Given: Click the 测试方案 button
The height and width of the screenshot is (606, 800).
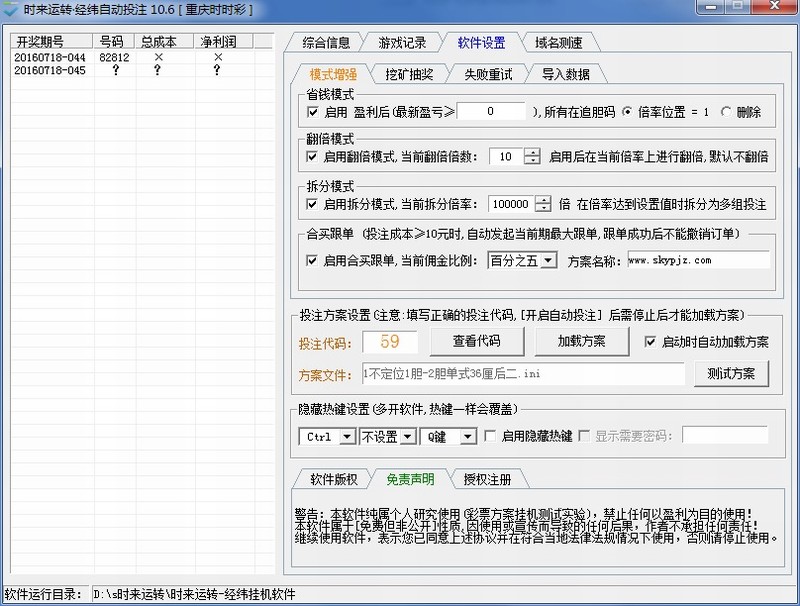Looking at the screenshot, I should [731, 374].
